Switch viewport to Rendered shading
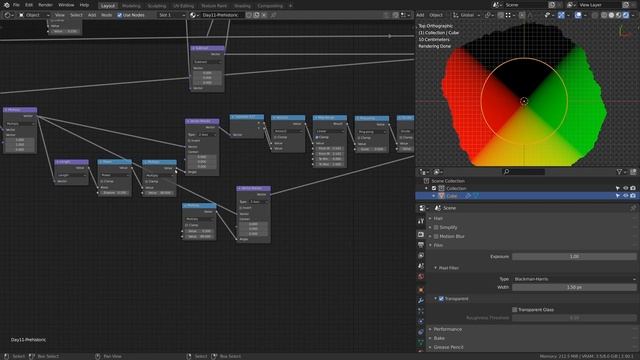The height and width of the screenshot is (360, 640). coord(626,15)
